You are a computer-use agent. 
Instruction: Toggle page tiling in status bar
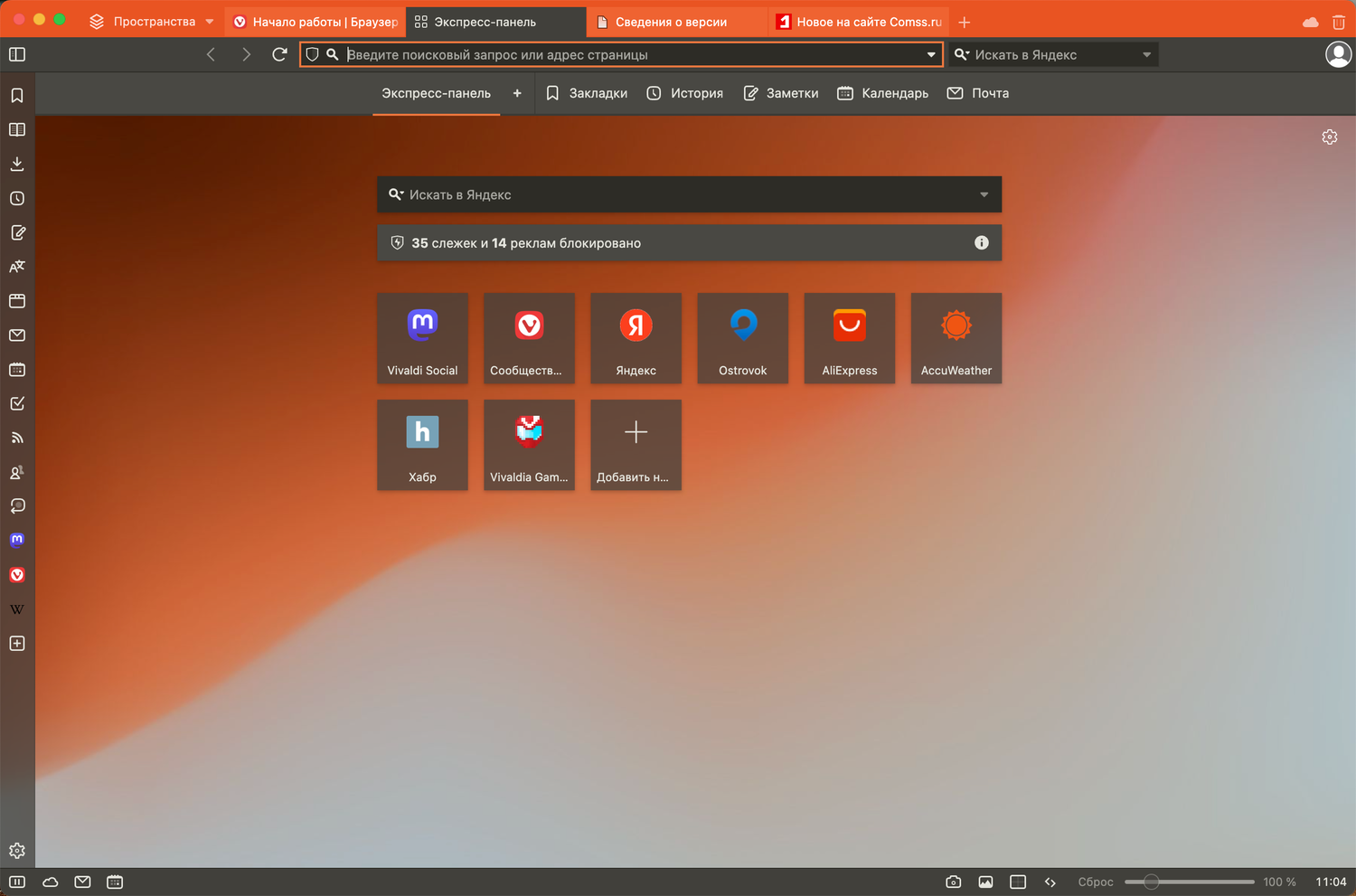pos(1018,882)
